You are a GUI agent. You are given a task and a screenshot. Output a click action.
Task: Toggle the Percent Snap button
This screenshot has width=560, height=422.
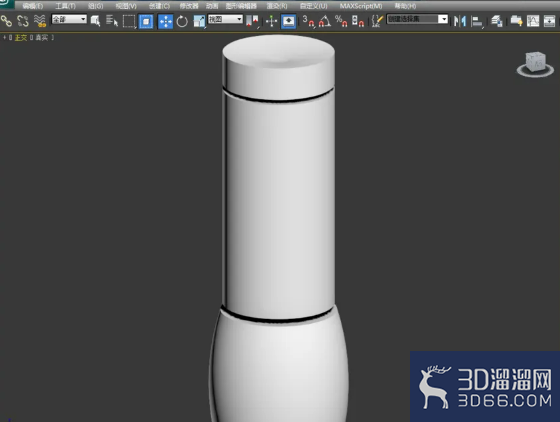341,21
